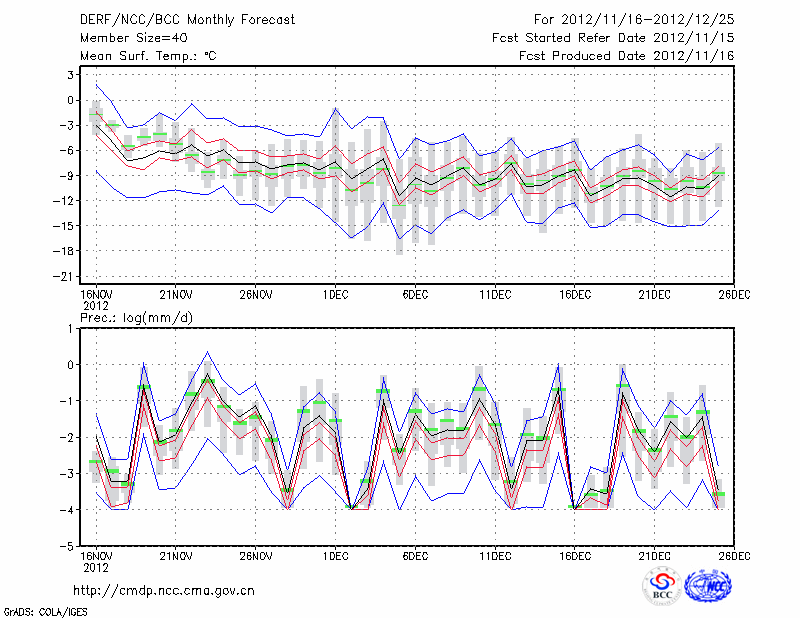The image size is (800, 618).
Task: Open the cmdp.ncc.cma.gov.cn URL link
Action: coord(164,590)
